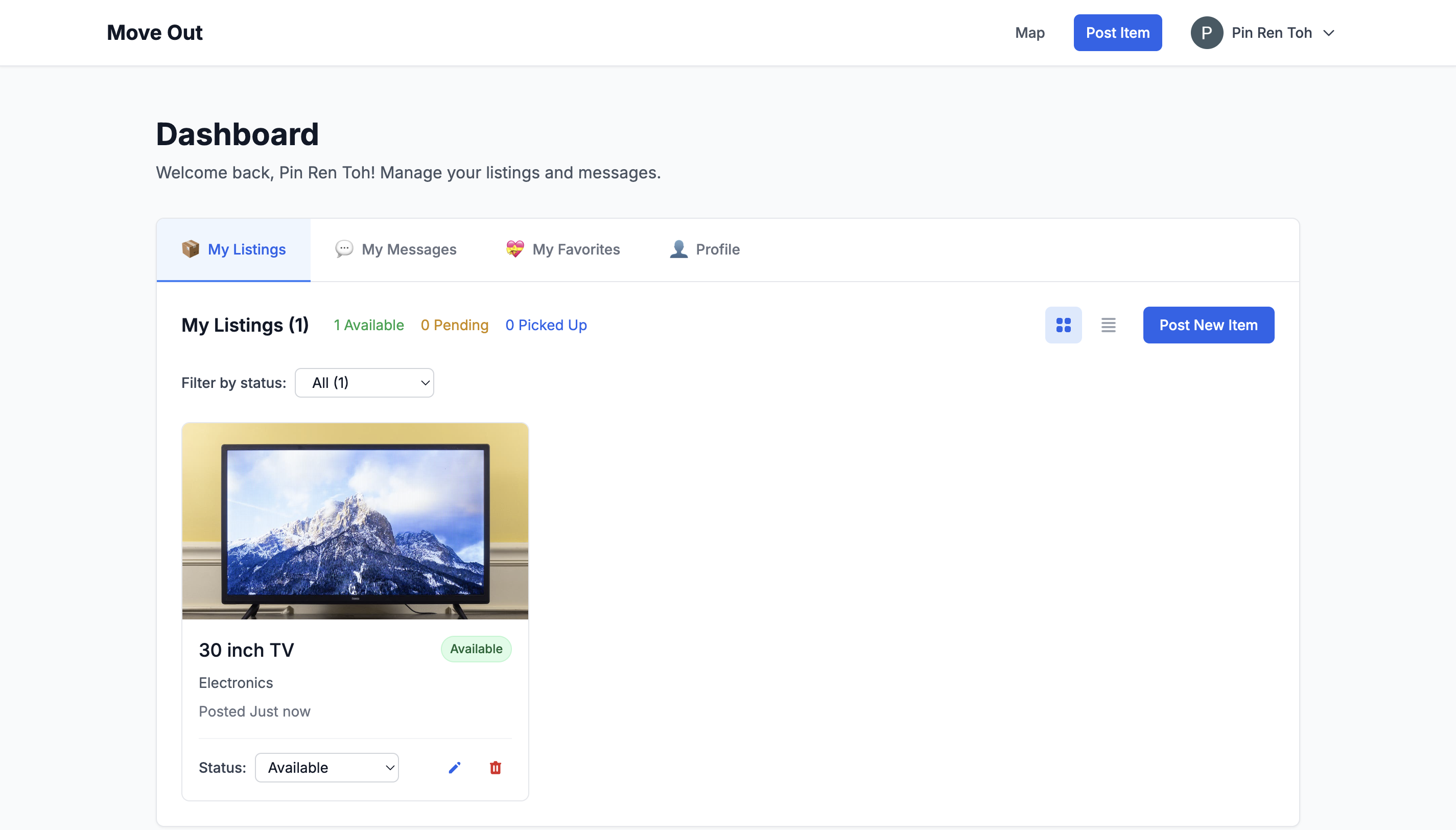
Task: Open the My Messages tab
Action: pyautogui.click(x=408, y=249)
